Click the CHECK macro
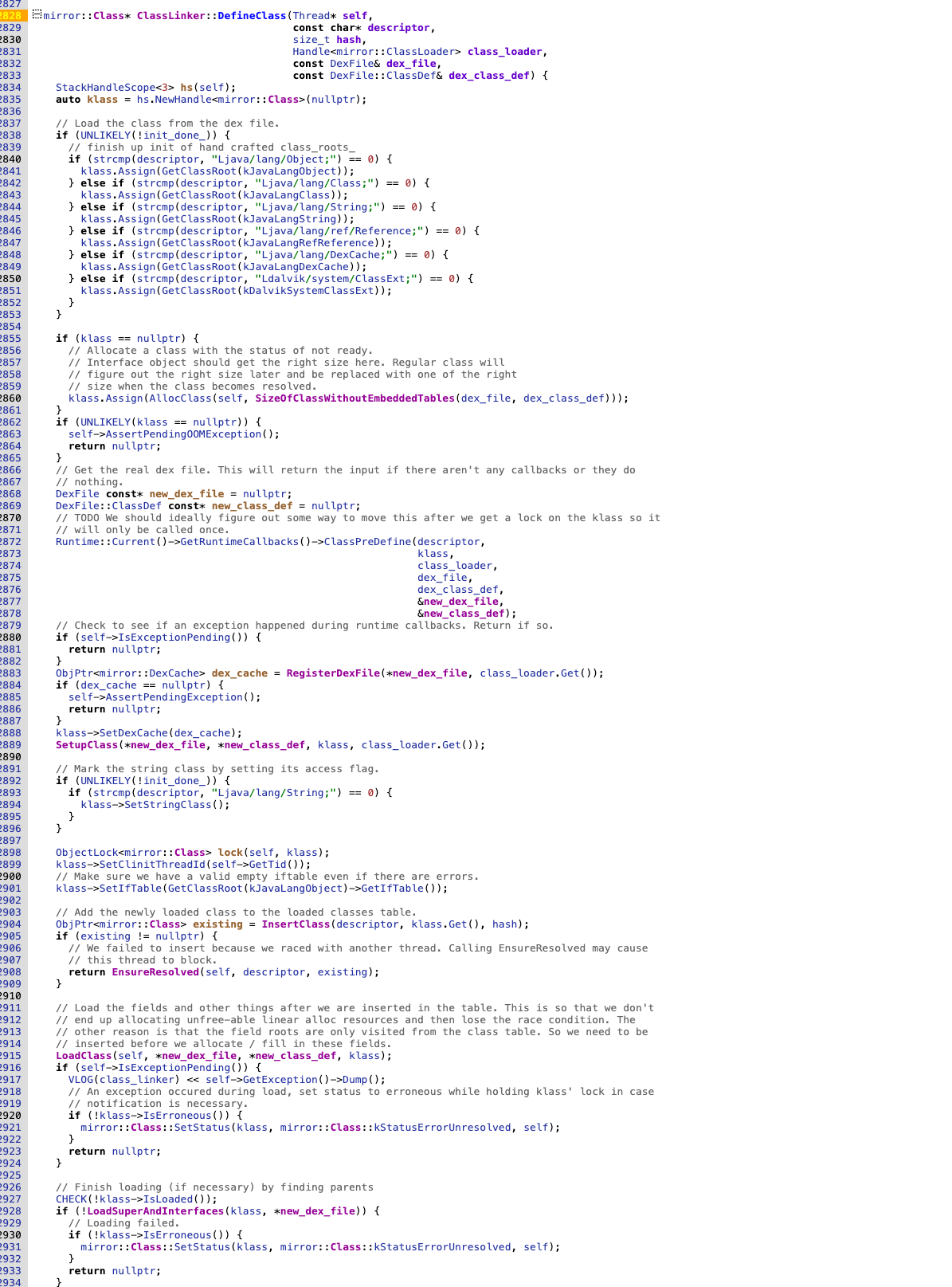 point(72,1199)
